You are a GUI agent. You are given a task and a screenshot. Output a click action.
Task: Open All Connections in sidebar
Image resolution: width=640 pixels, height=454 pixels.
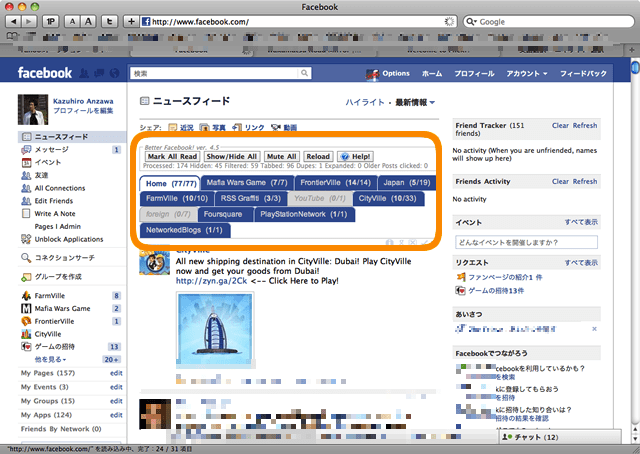(60, 188)
